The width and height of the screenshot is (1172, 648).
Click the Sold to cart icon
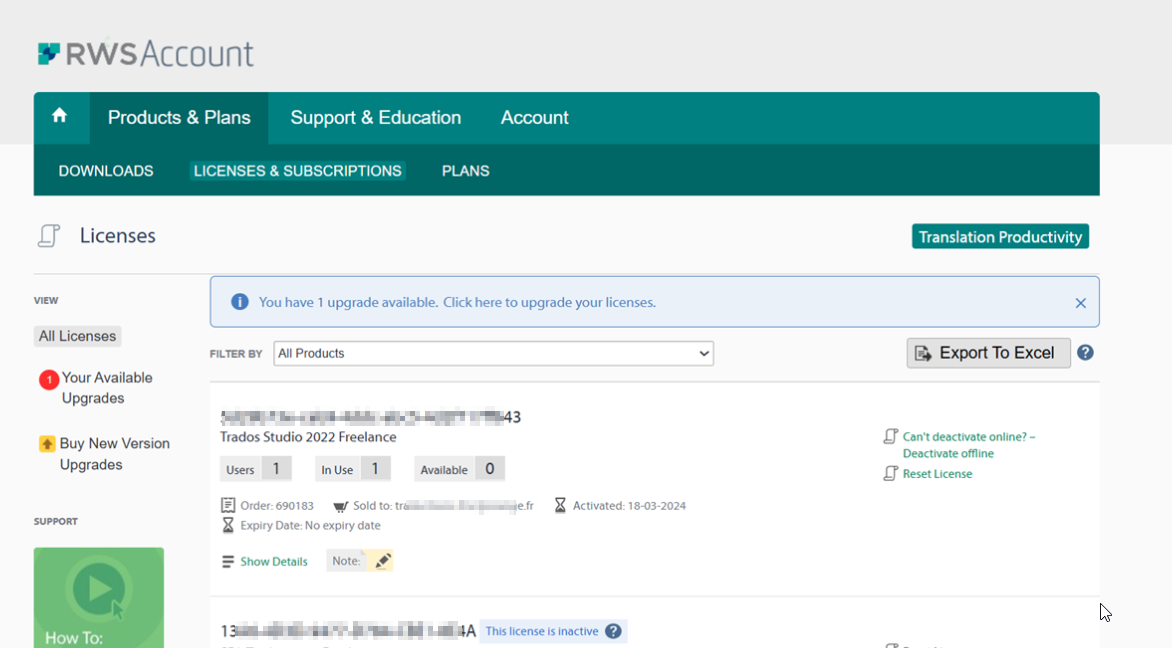pyautogui.click(x=340, y=507)
